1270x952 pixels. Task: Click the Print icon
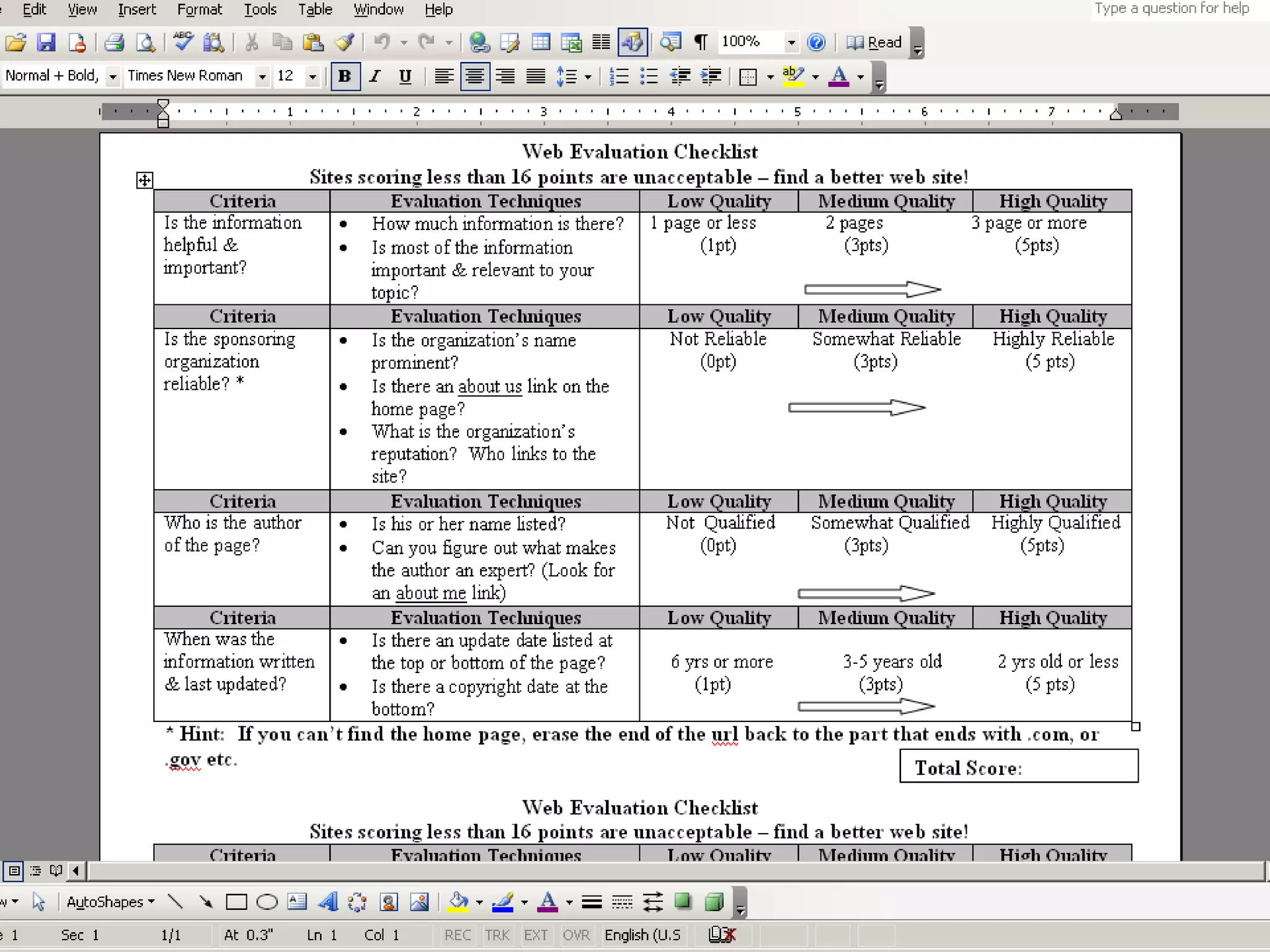114,42
